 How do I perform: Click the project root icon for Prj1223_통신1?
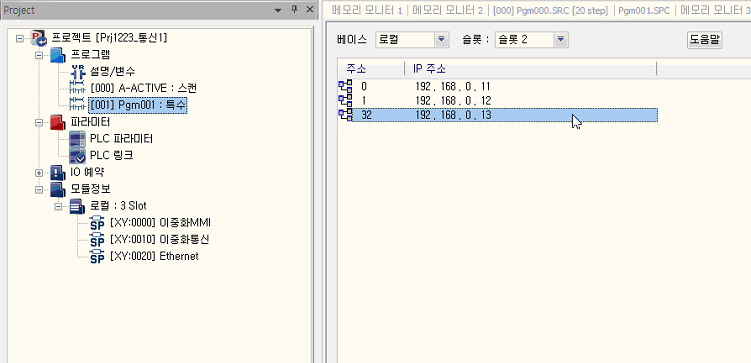(38, 38)
